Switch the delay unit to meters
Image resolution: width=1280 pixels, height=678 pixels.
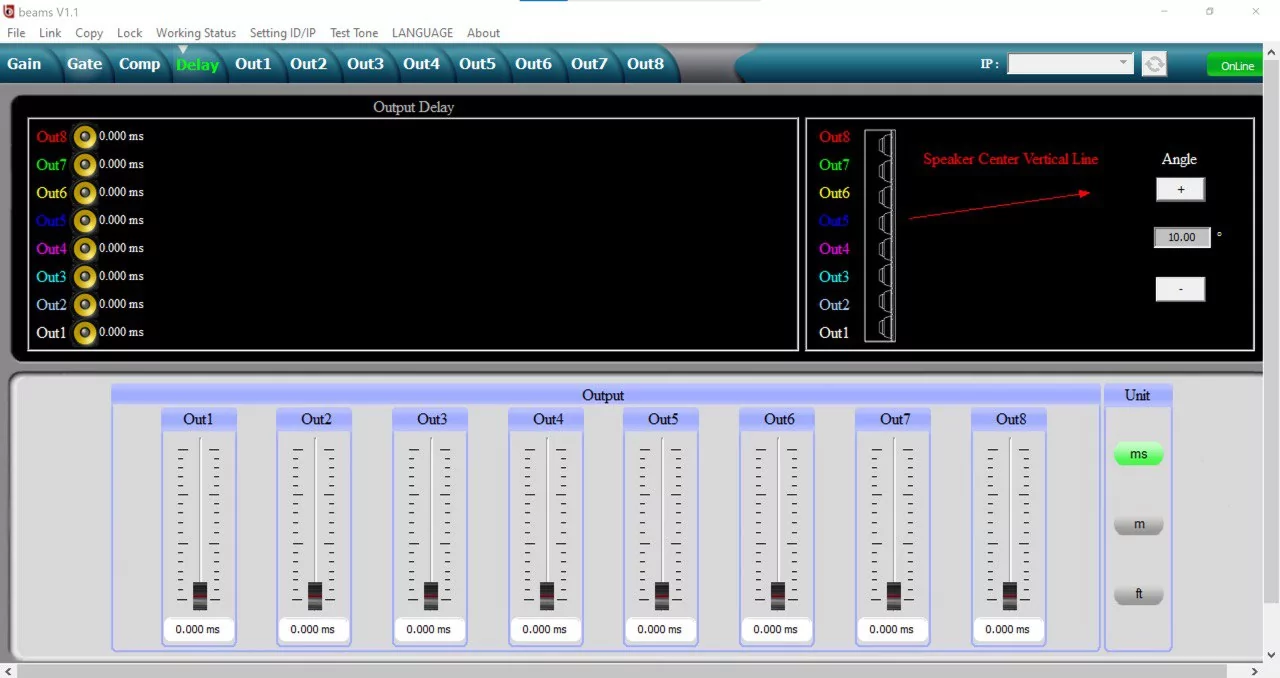click(1138, 525)
